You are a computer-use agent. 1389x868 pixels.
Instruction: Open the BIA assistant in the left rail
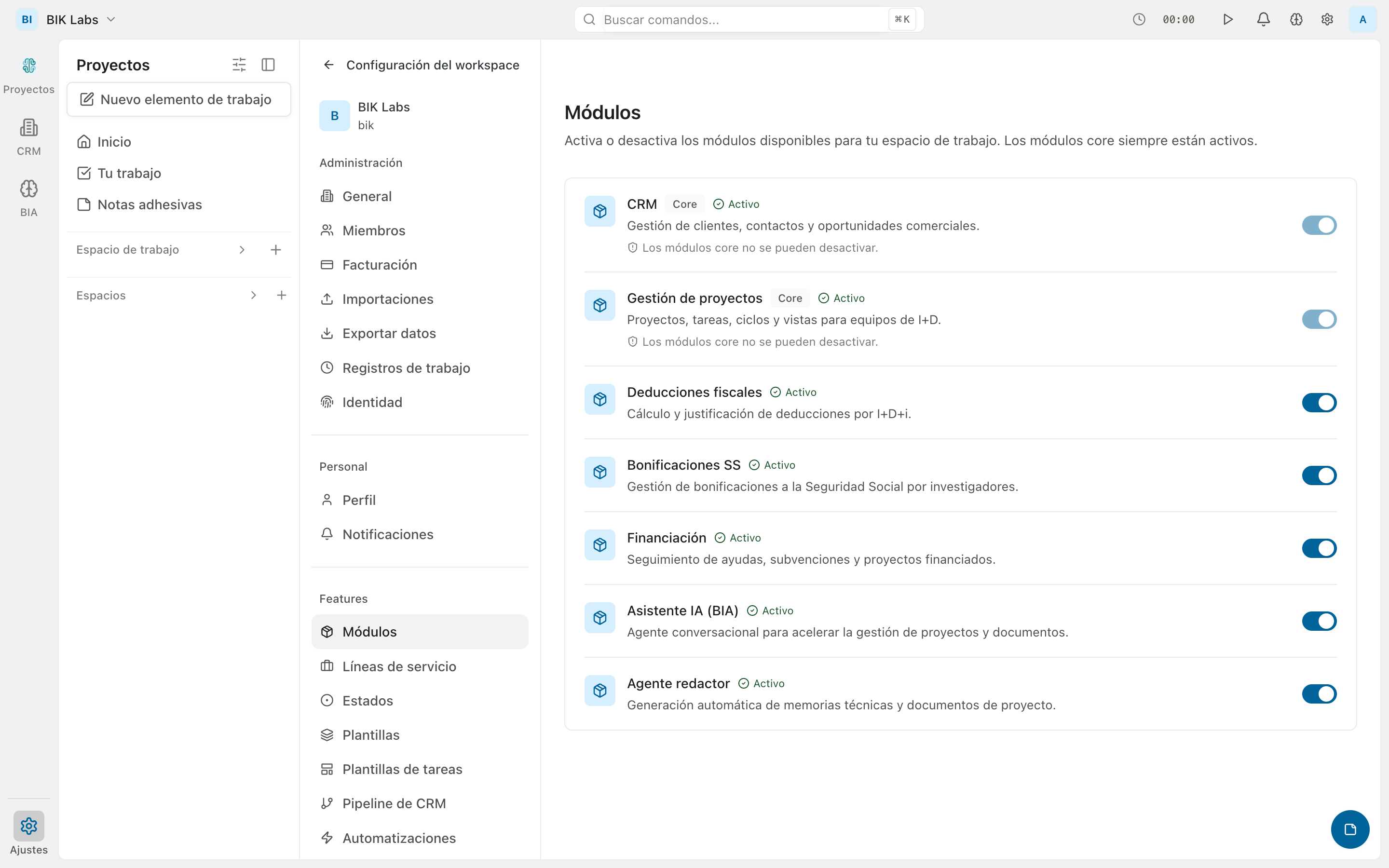click(29, 198)
